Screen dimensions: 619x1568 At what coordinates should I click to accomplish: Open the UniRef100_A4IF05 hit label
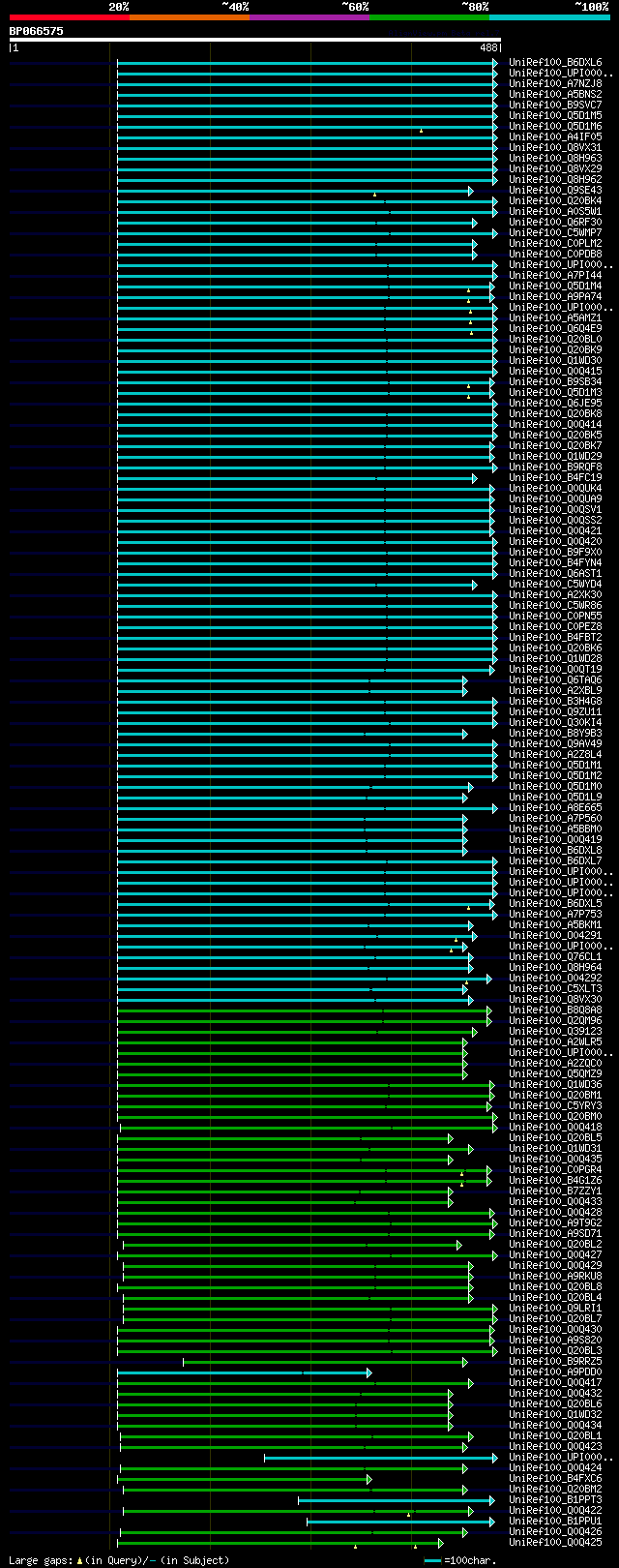pyautogui.click(x=555, y=137)
